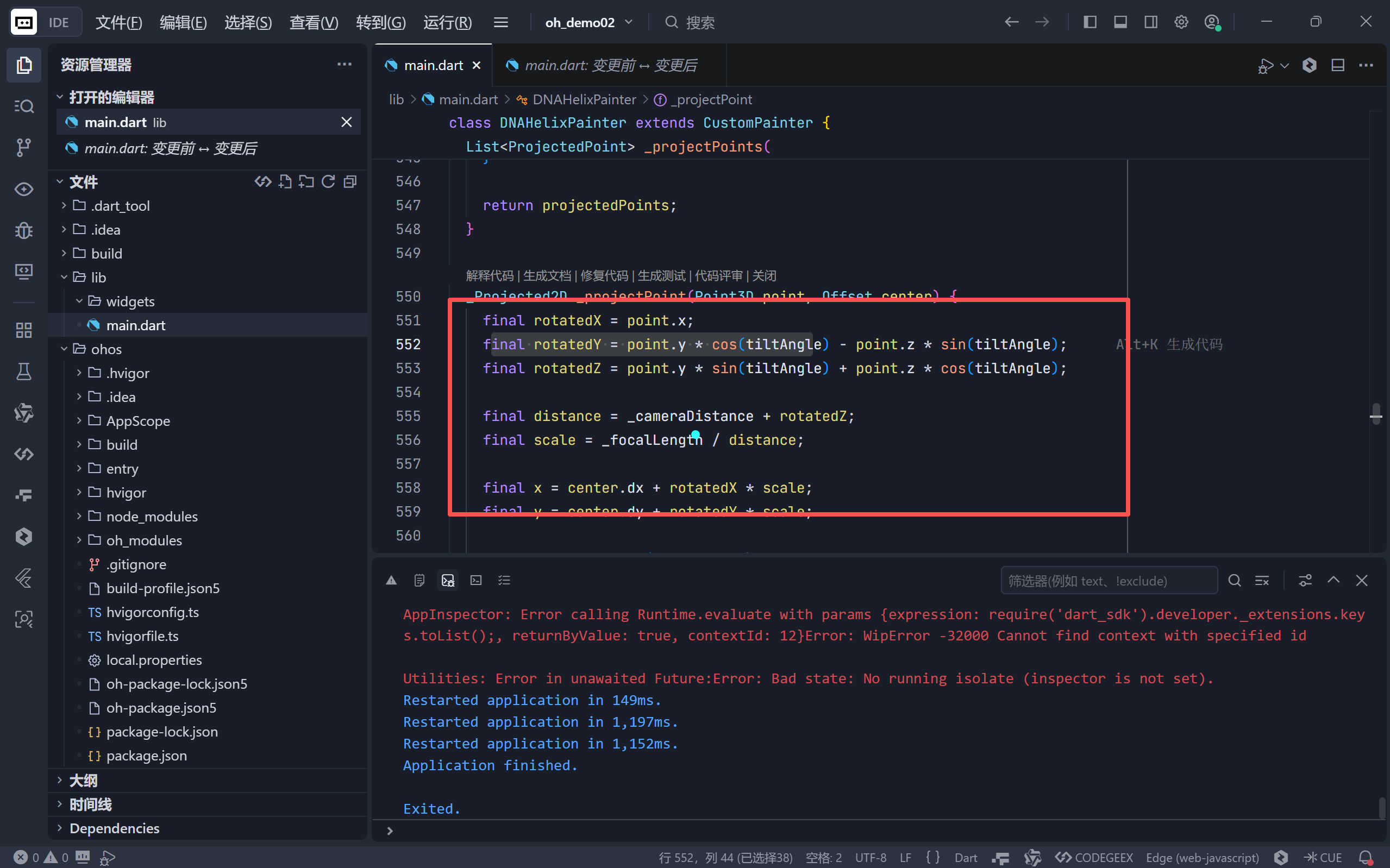Click the console filter input field
1390x868 pixels.
tap(1108, 581)
